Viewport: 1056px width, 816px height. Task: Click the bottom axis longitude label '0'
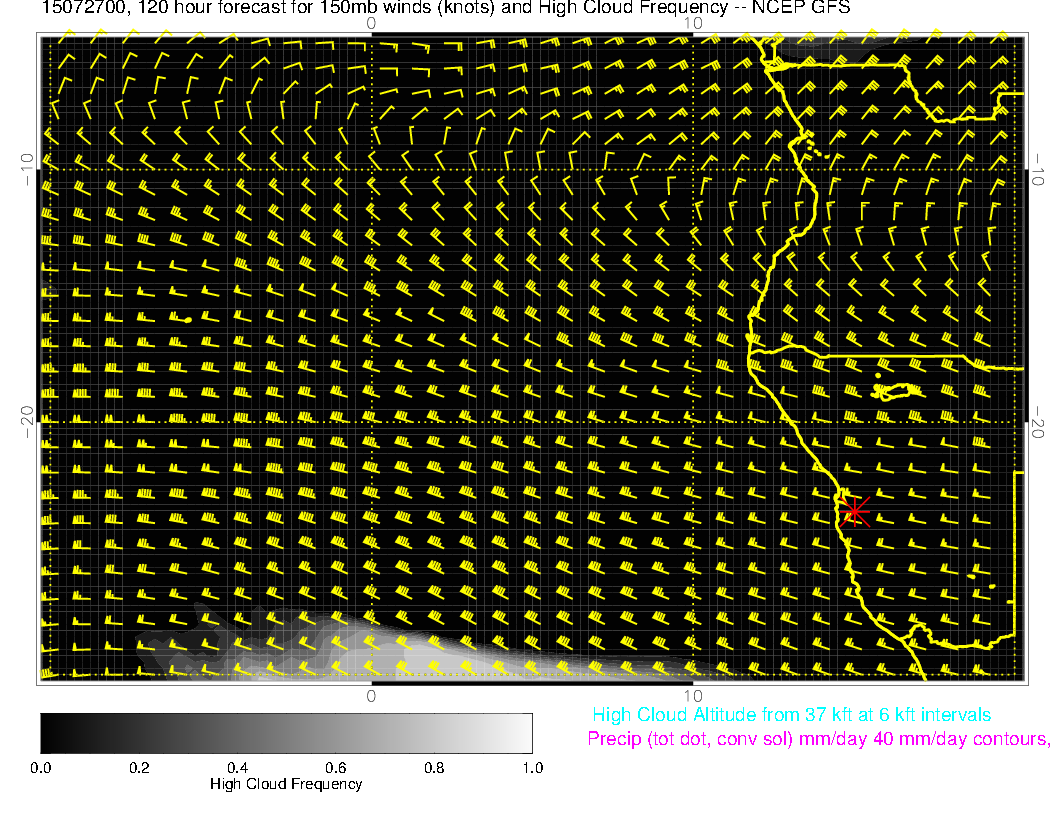371,694
